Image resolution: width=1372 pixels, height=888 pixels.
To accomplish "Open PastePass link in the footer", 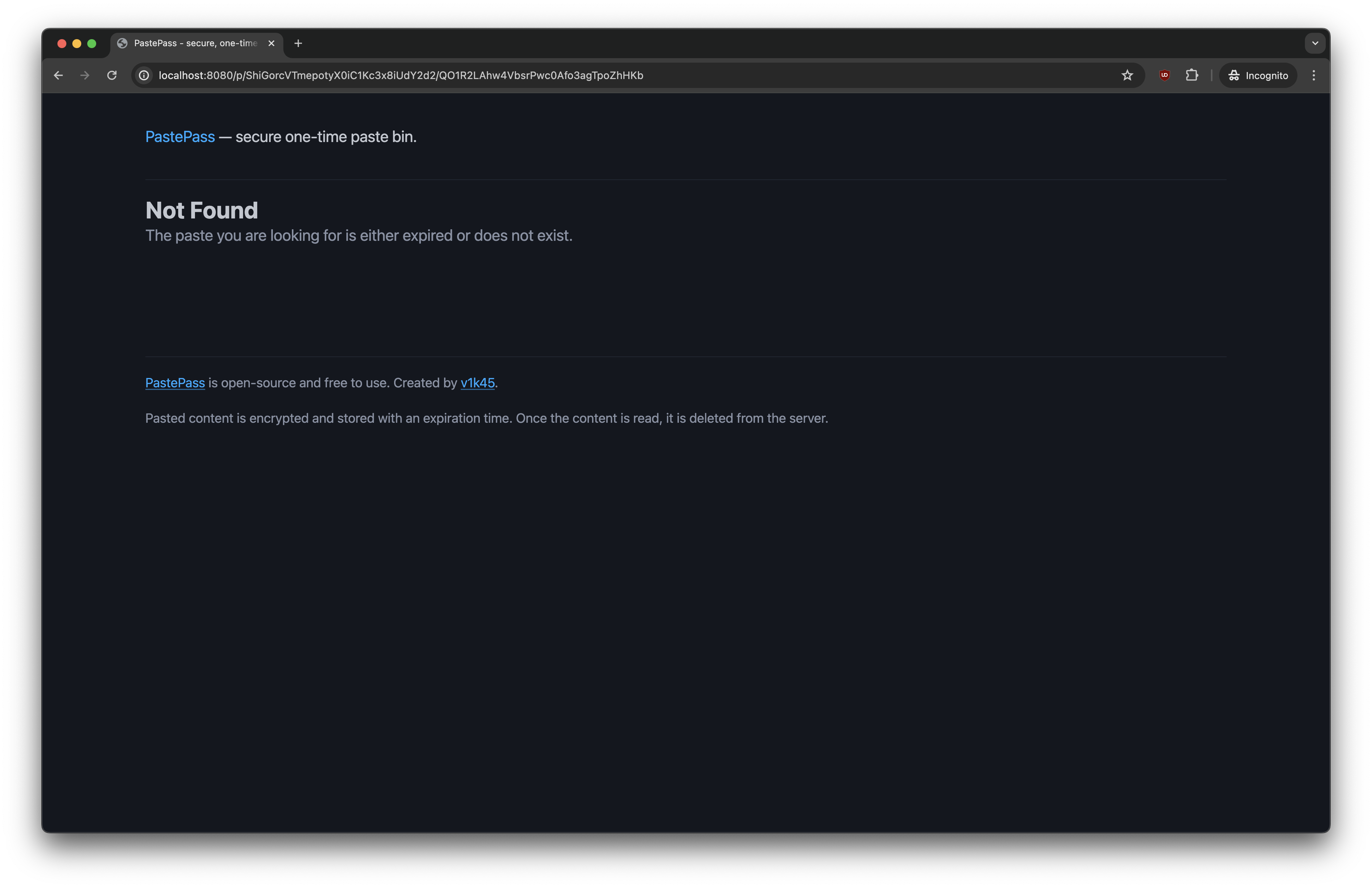I will [x=175, y=383].
